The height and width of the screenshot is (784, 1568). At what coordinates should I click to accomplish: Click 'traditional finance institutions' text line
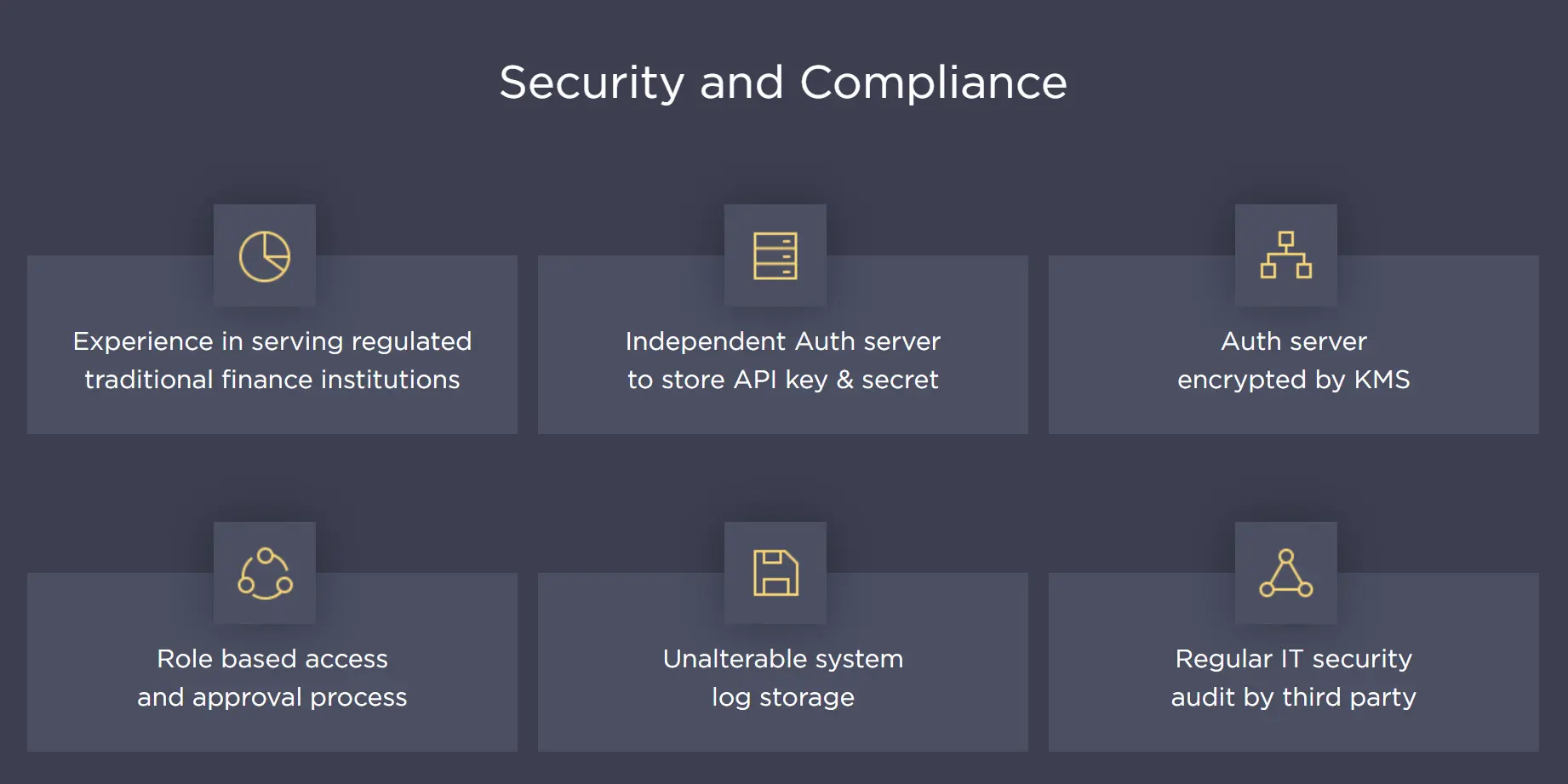point(272,380)
